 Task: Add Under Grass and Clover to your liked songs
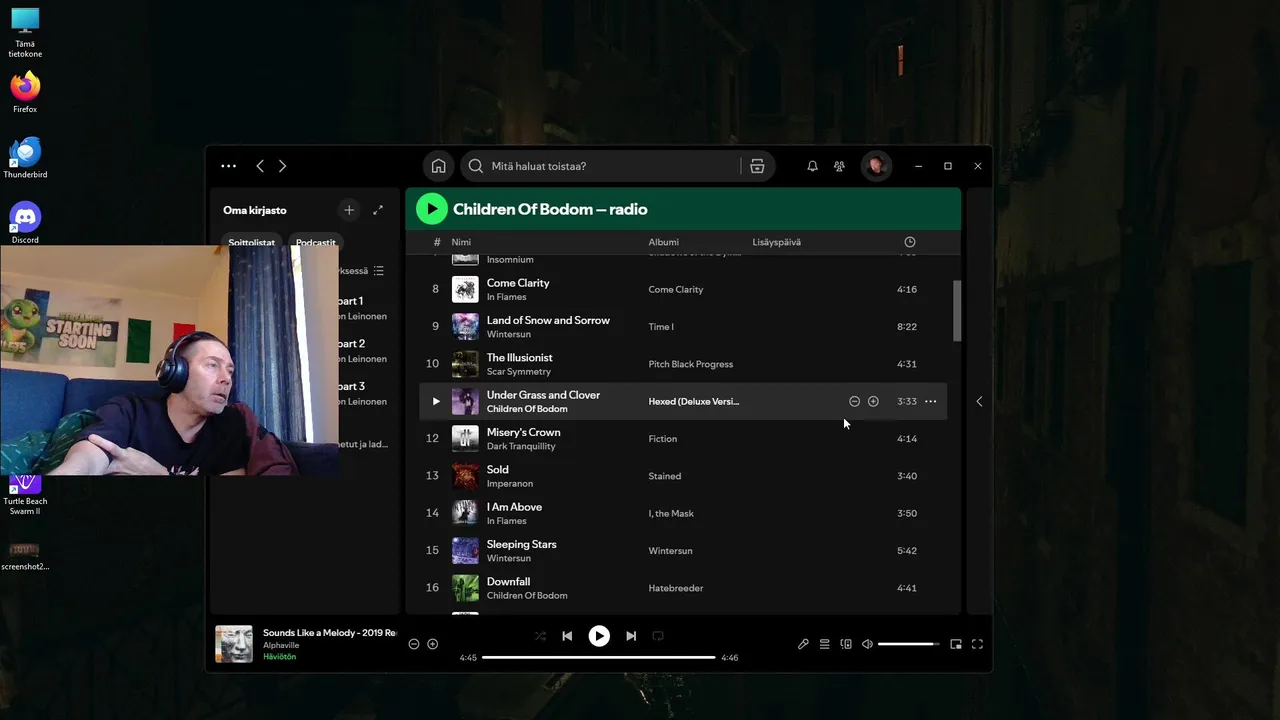point(873,401)
